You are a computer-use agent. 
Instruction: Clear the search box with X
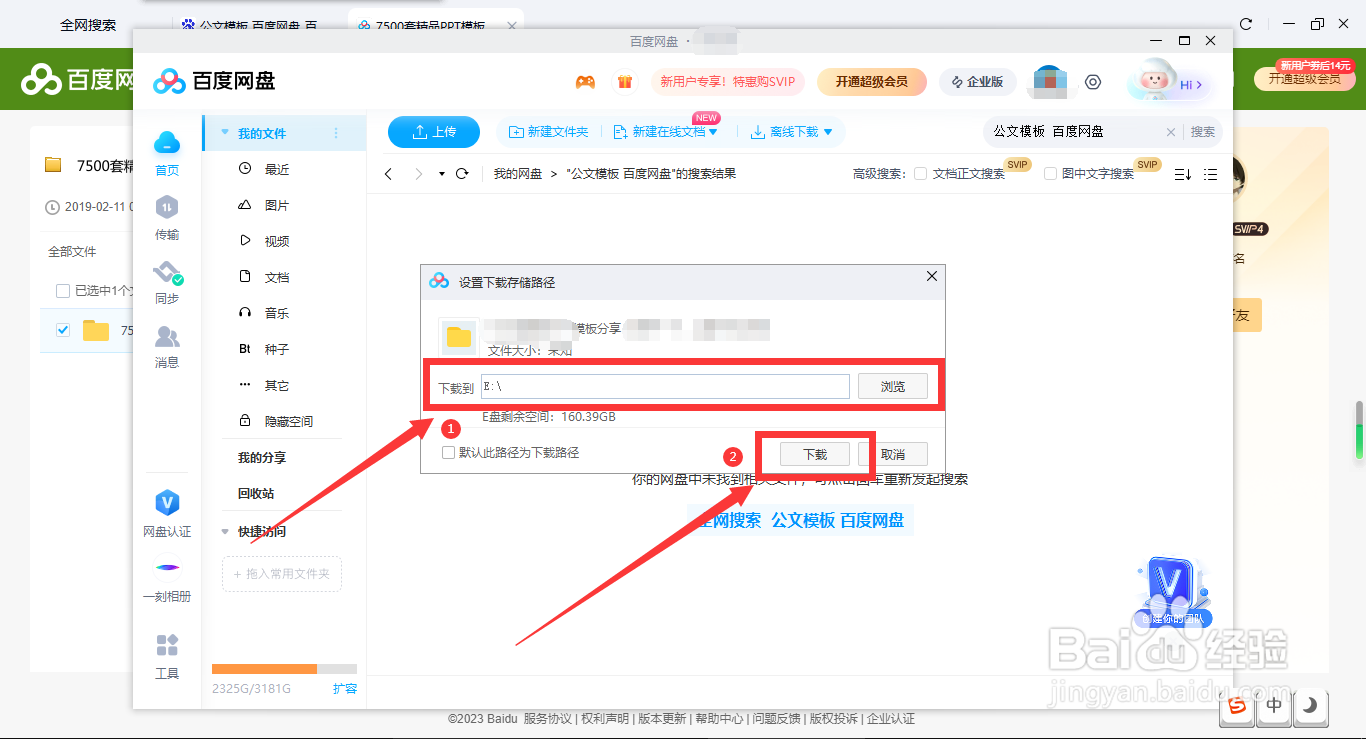click(x=1171, y=132)
